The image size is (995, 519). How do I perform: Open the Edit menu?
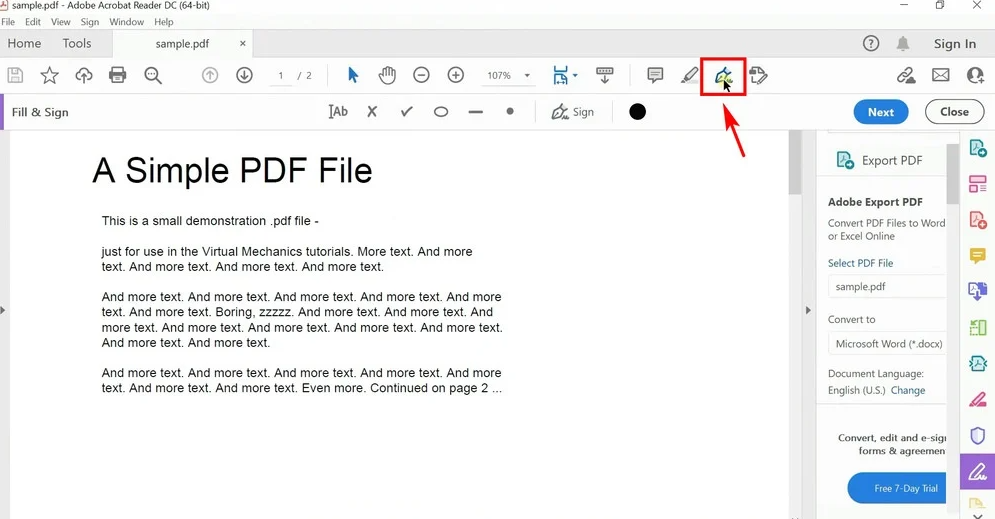pos(33,22)
